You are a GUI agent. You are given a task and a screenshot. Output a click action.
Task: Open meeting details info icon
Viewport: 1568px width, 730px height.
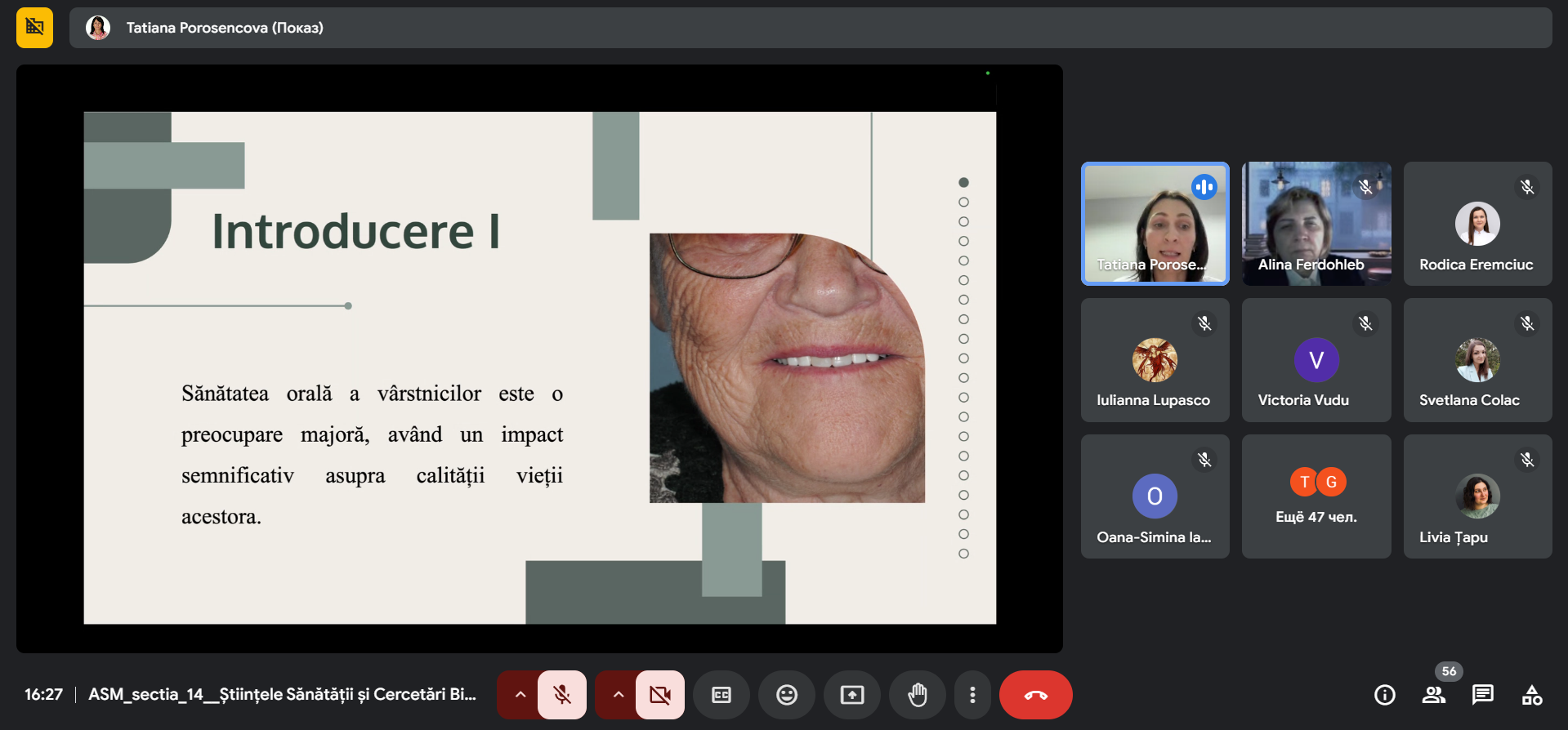[x=1385, y=695]
